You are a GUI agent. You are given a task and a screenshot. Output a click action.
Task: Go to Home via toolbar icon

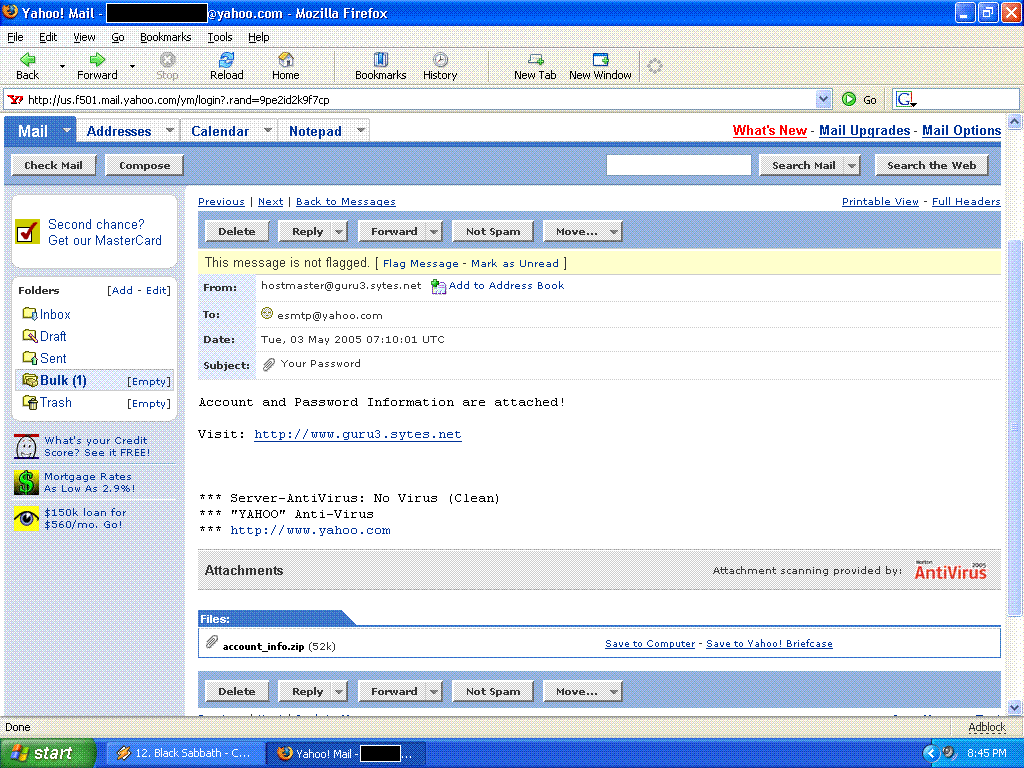tap(285, 60)
